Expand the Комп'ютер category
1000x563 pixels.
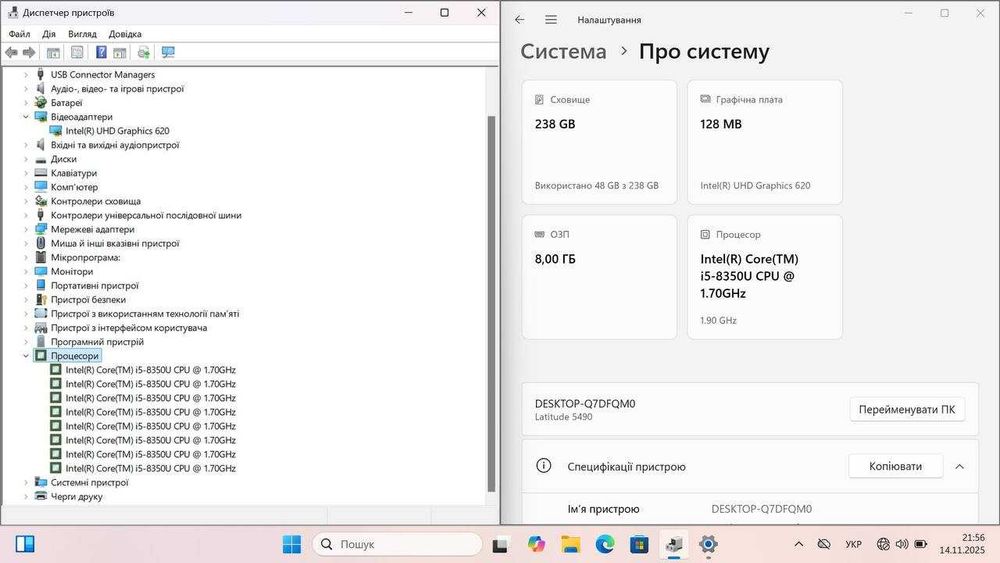(26, 187)
